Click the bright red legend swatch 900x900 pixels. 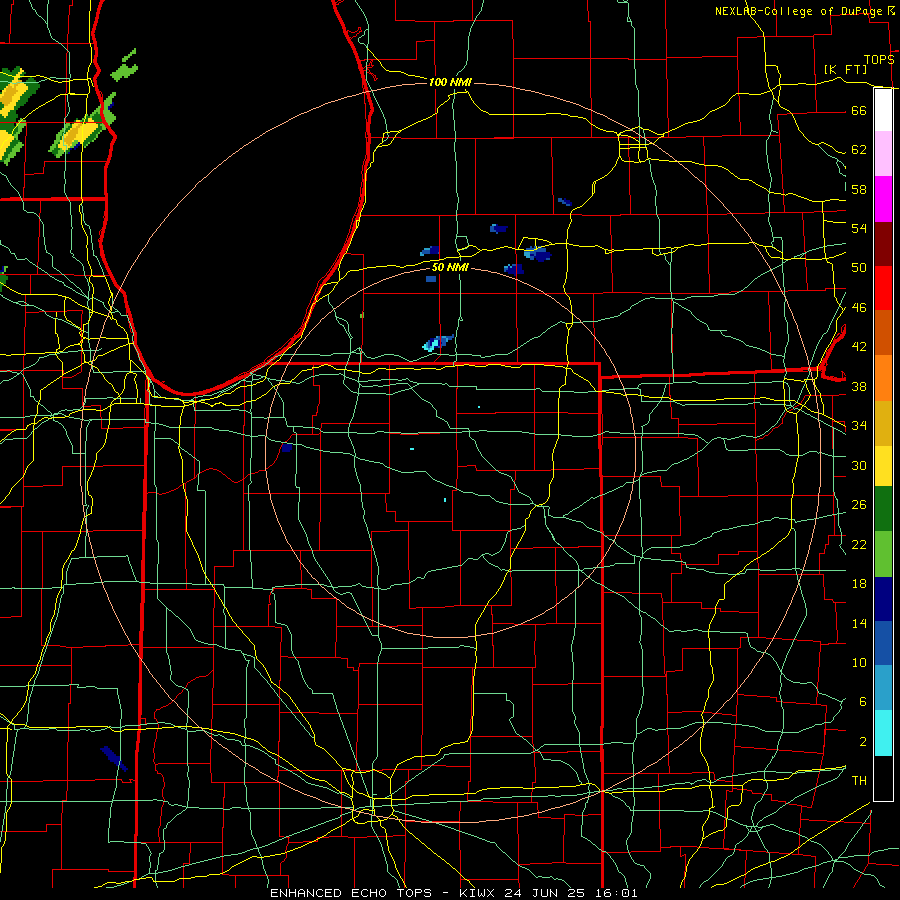[883, 288]
